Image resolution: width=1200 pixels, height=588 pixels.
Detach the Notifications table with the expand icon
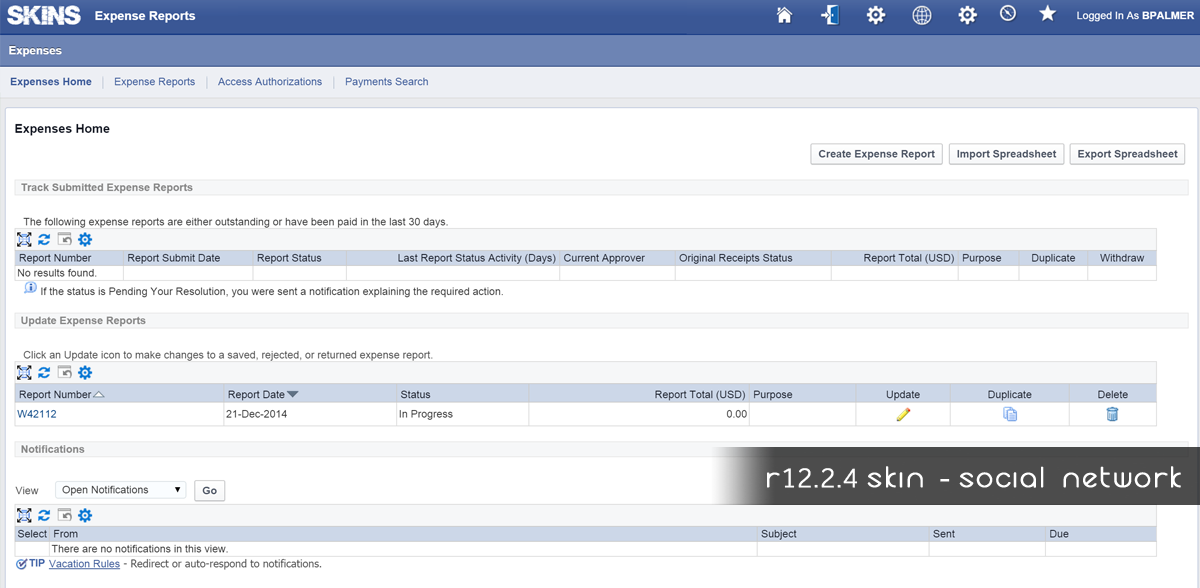[x=25, y=515]
